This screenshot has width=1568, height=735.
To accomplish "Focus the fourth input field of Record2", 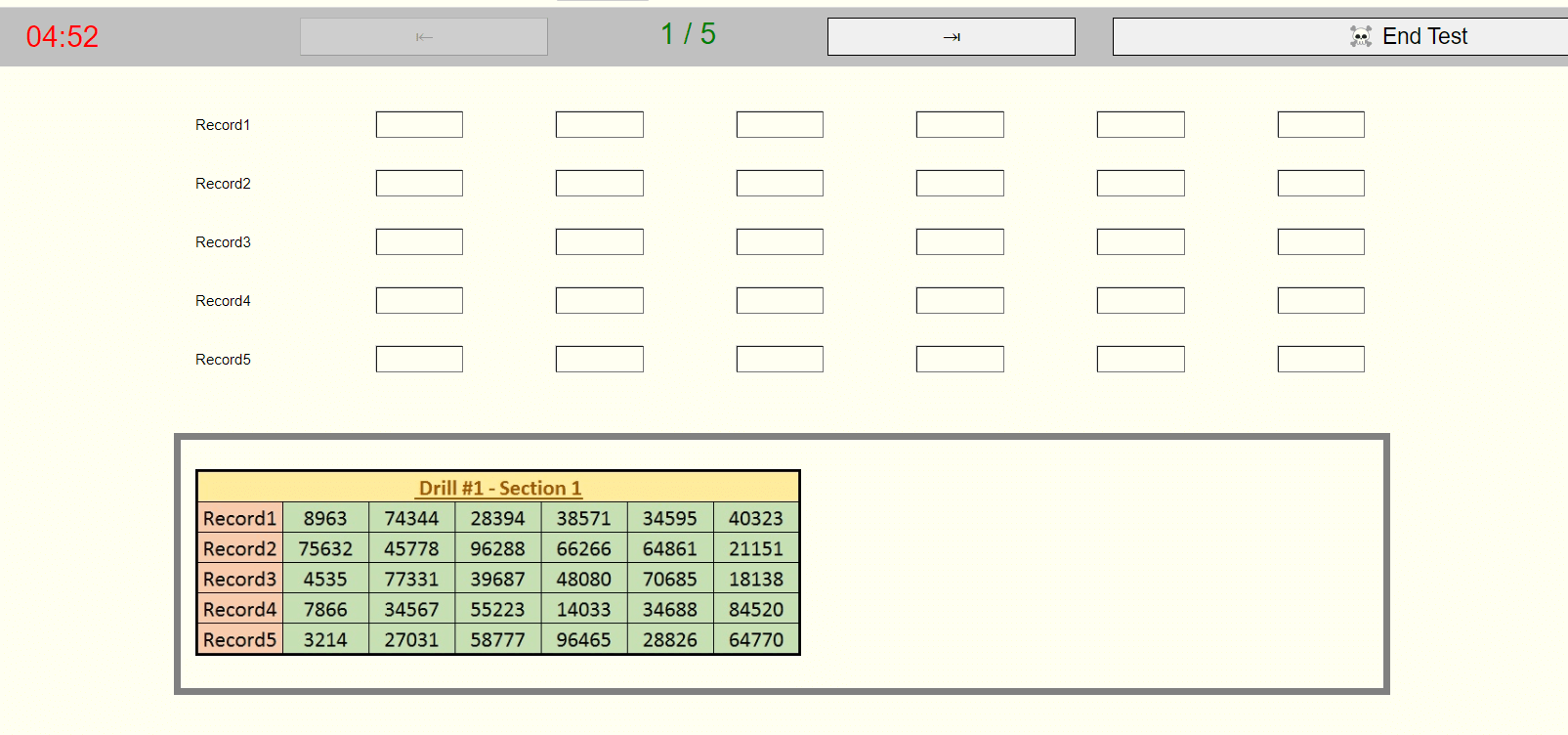I will (x=960, y=183).
